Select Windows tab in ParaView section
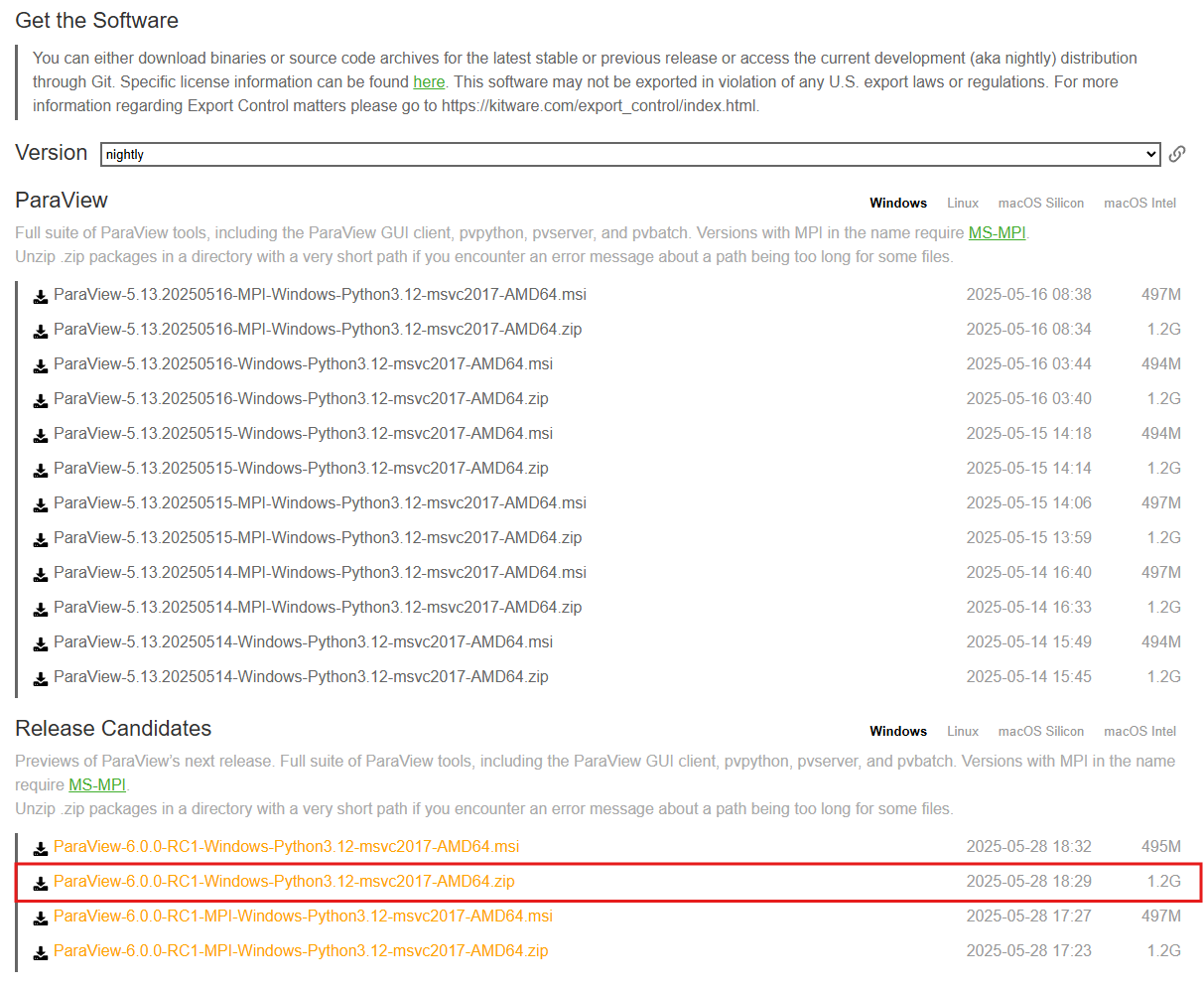Image resolution: width=1204 pixels, height=989 pixels. tap(898, 203)
